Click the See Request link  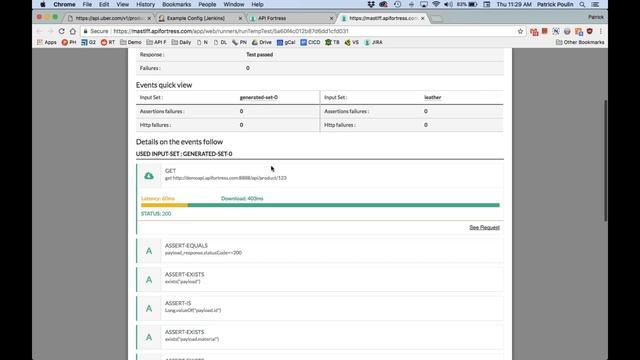click(x=484, y=227)
